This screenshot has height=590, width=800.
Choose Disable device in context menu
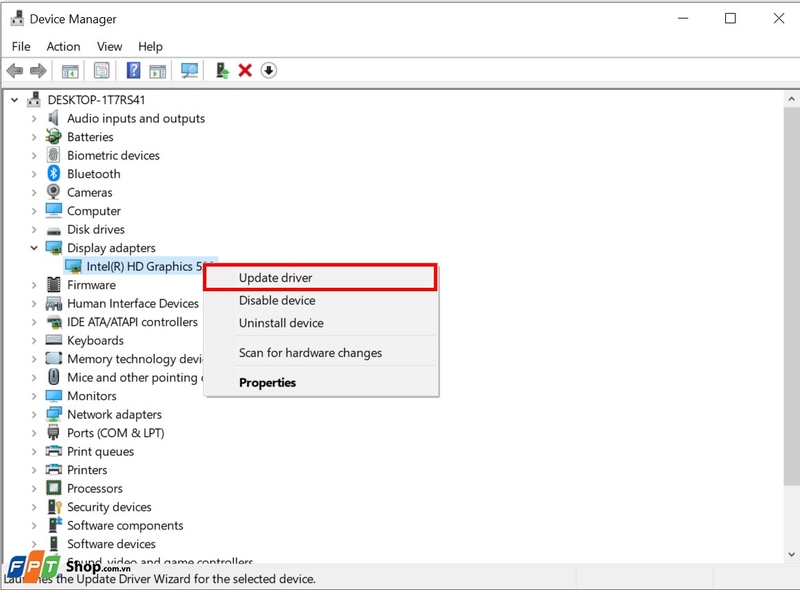tap(320, 300)
